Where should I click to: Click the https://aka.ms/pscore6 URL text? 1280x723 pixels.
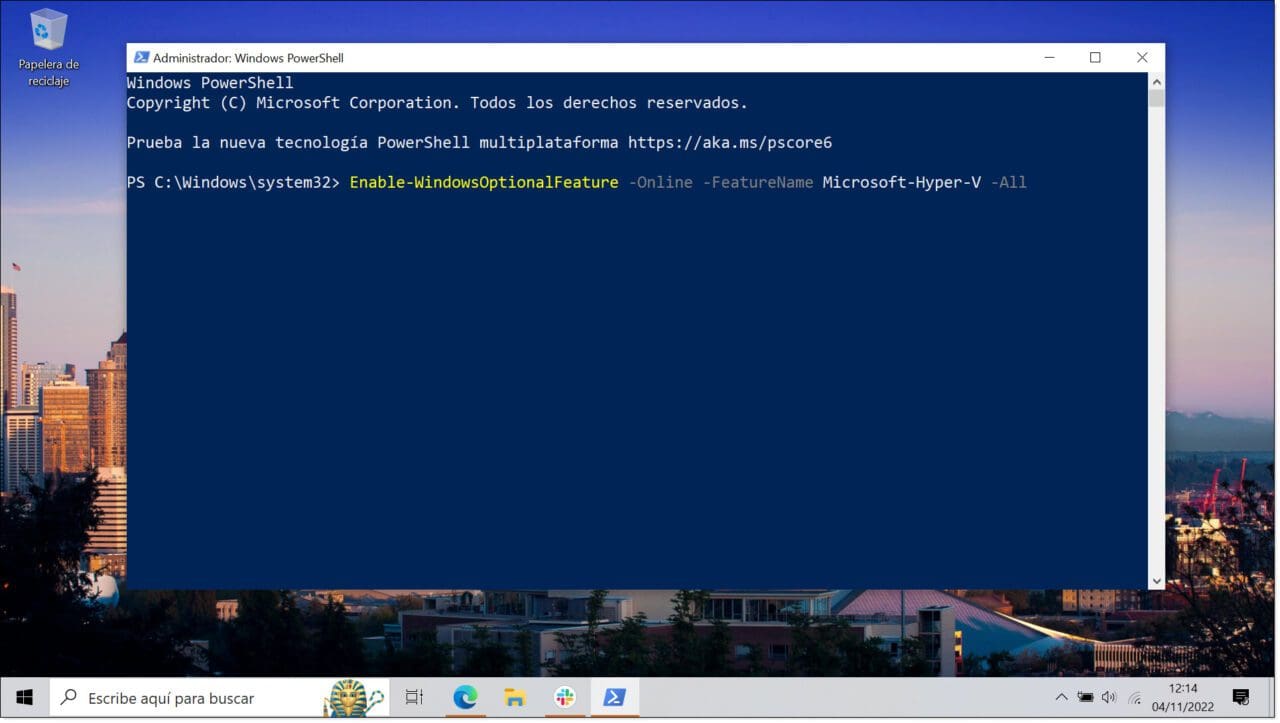730,142
